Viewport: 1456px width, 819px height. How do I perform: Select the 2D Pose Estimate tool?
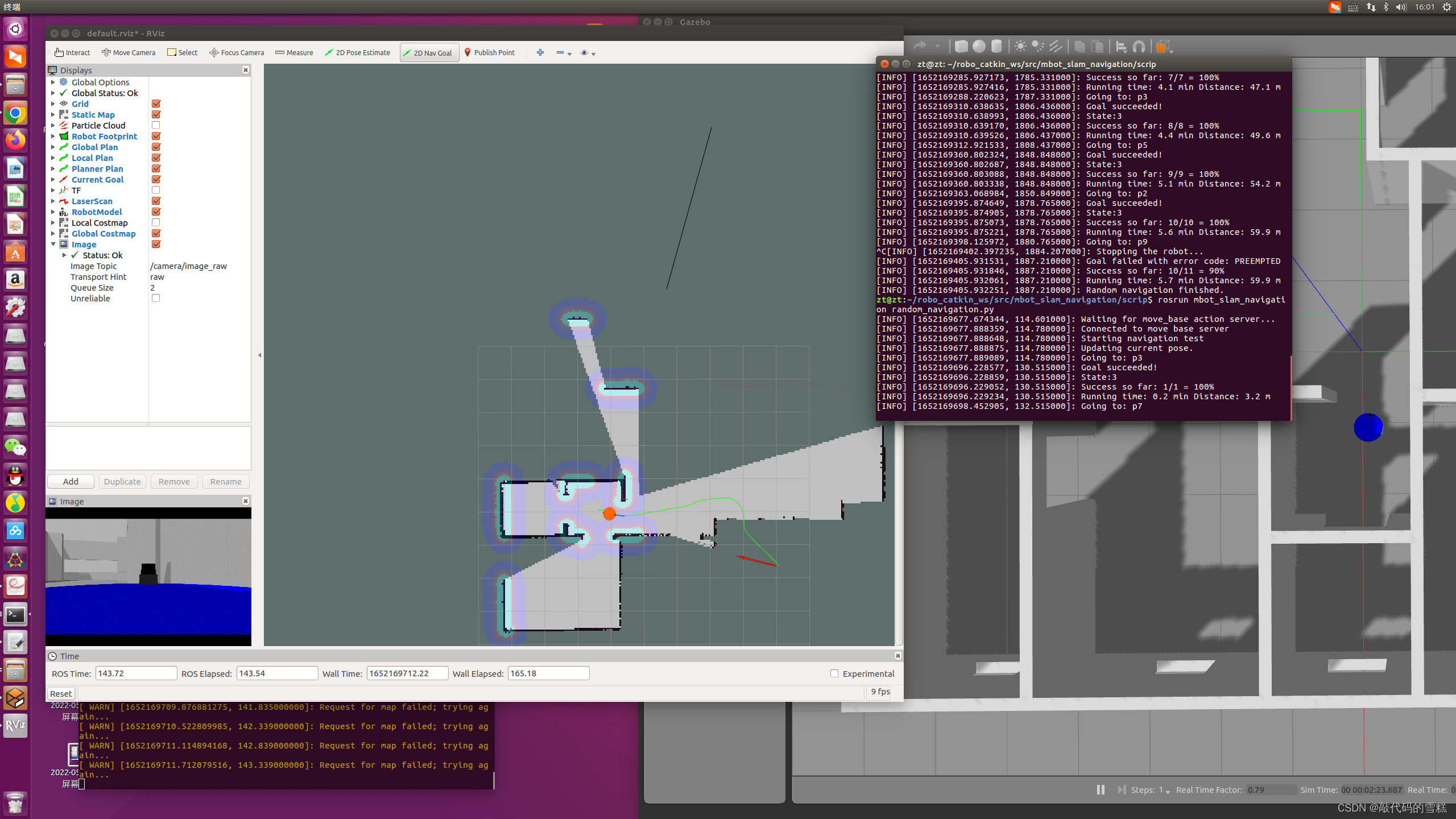point(357,52)
